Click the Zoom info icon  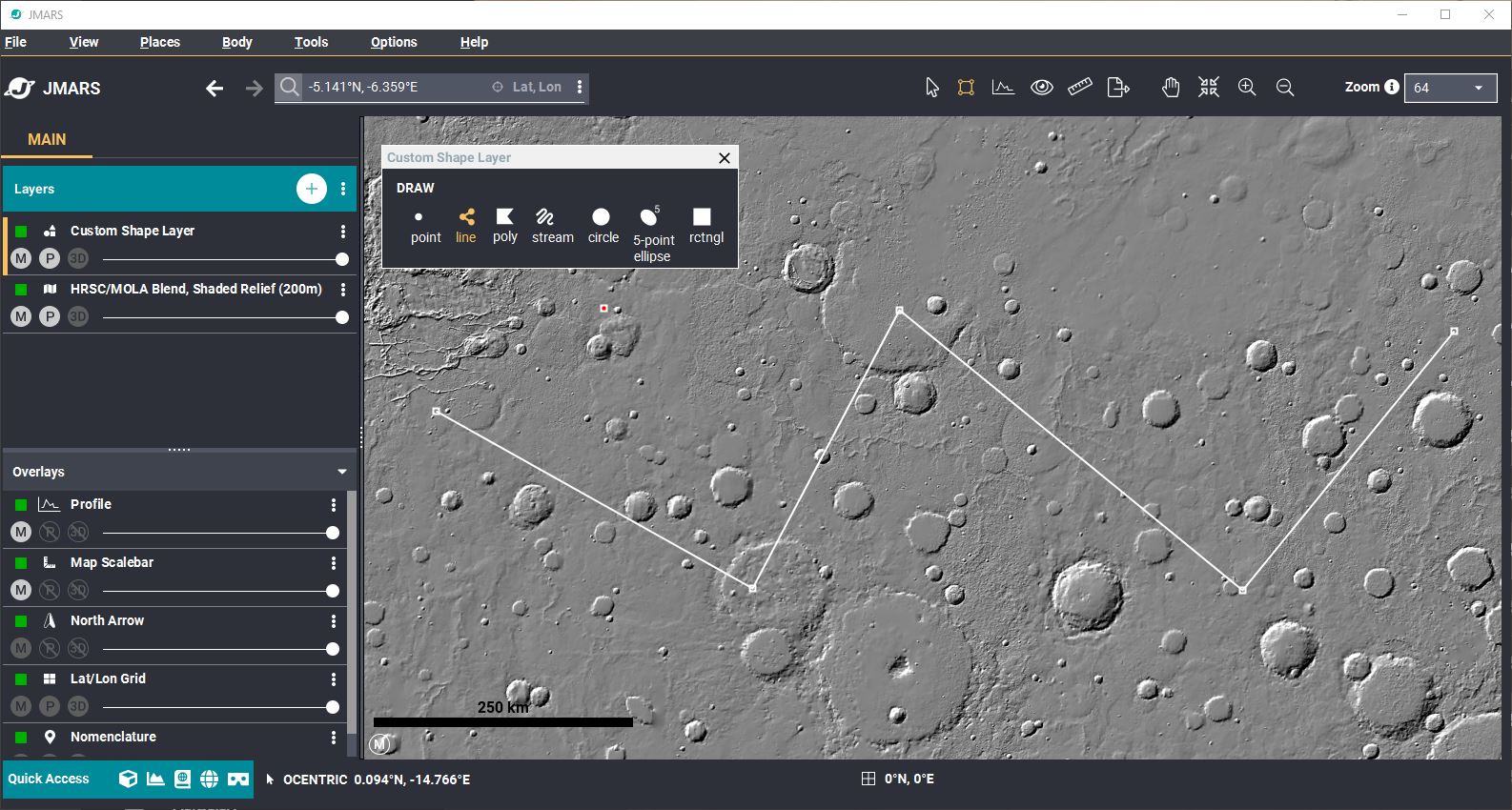click(1392, 87)
